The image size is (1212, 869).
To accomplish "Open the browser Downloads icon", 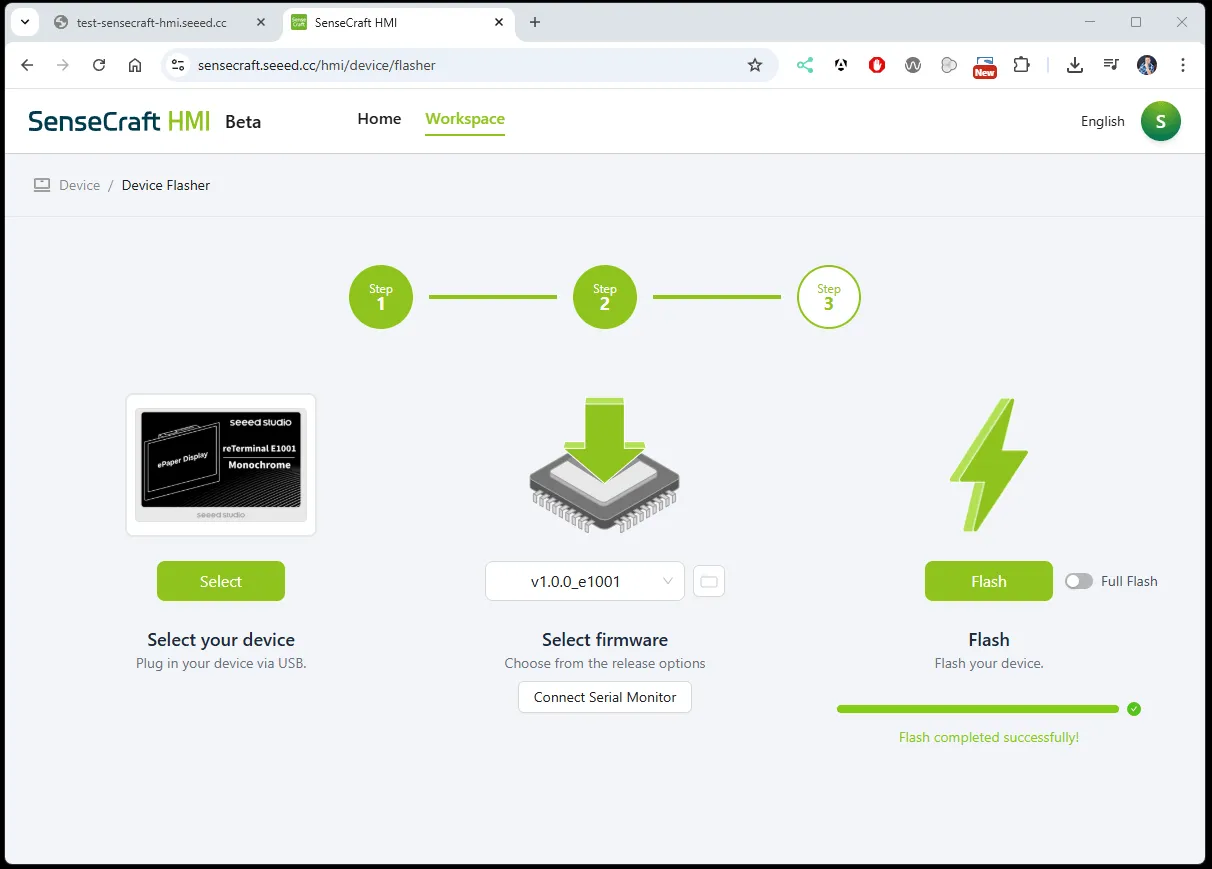I will pyautogui.click(x=1075, y=65).
